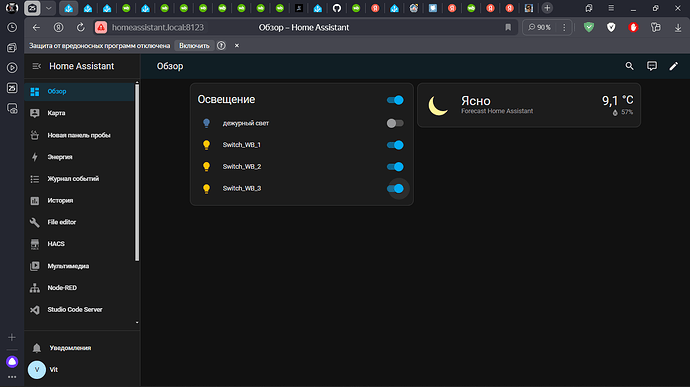Open the browser downloads icon

[678, 27]
